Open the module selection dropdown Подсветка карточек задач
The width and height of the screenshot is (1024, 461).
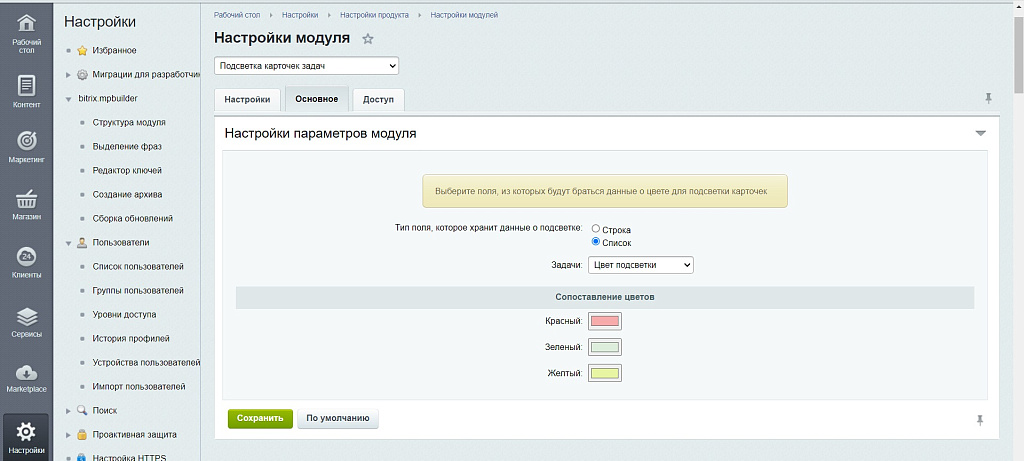306,66
